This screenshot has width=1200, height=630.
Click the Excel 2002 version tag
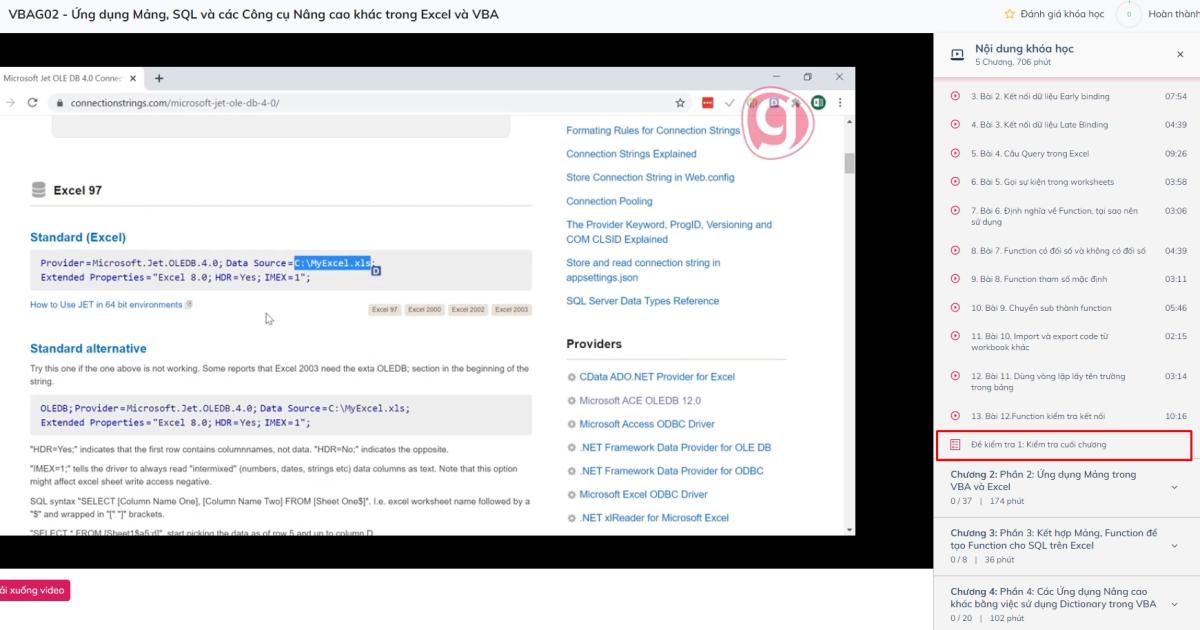[x=468, y=310]
